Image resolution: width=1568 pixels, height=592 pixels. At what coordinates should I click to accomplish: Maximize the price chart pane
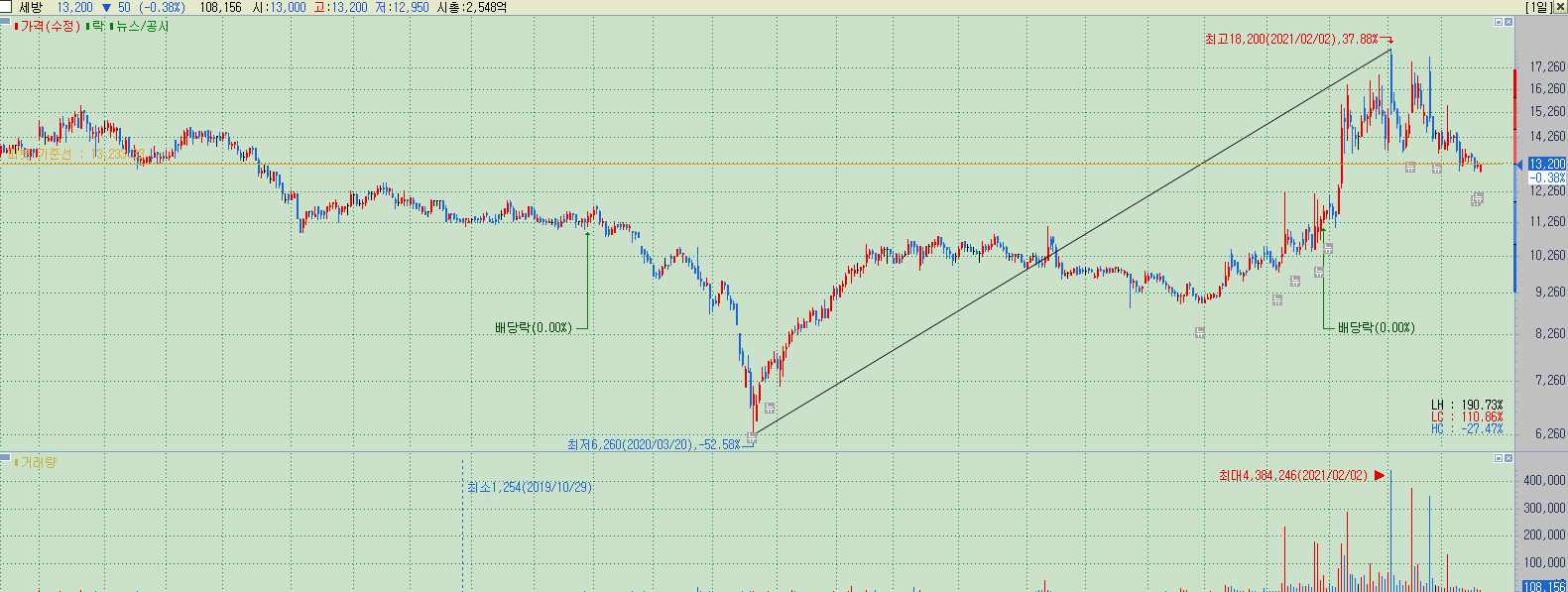pyautogui.click(x=1499, y=22)
